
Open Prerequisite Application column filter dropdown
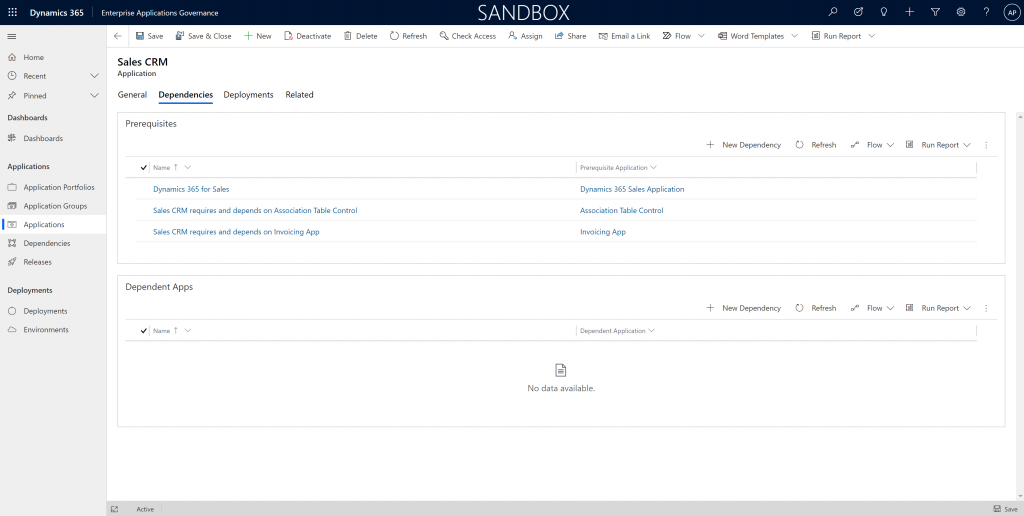653,168
